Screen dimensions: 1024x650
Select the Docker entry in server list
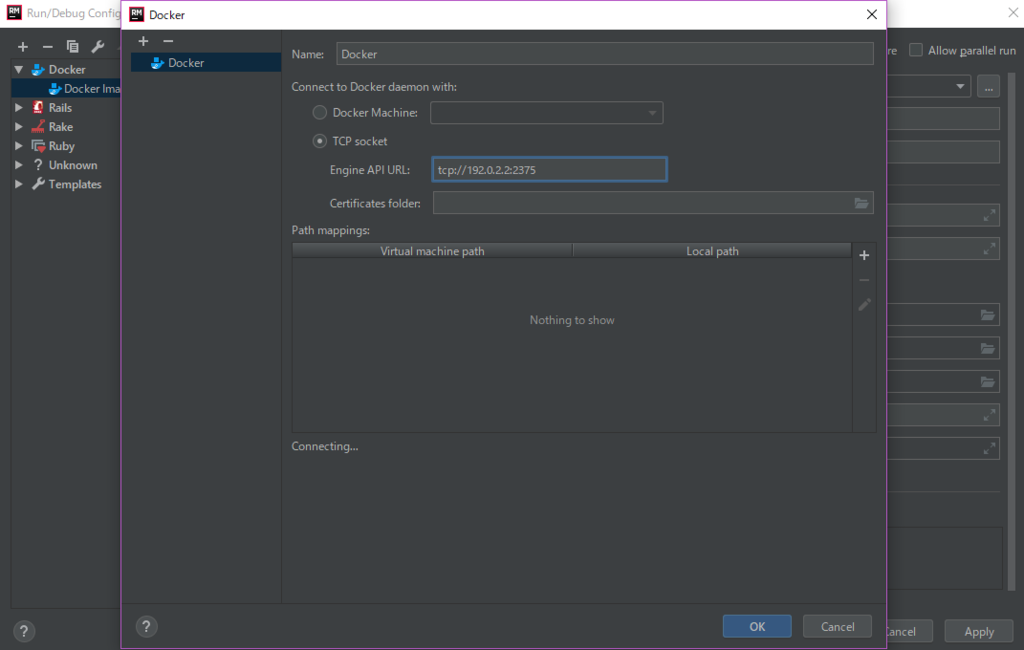pyautogui.click(x=206, y=63)
